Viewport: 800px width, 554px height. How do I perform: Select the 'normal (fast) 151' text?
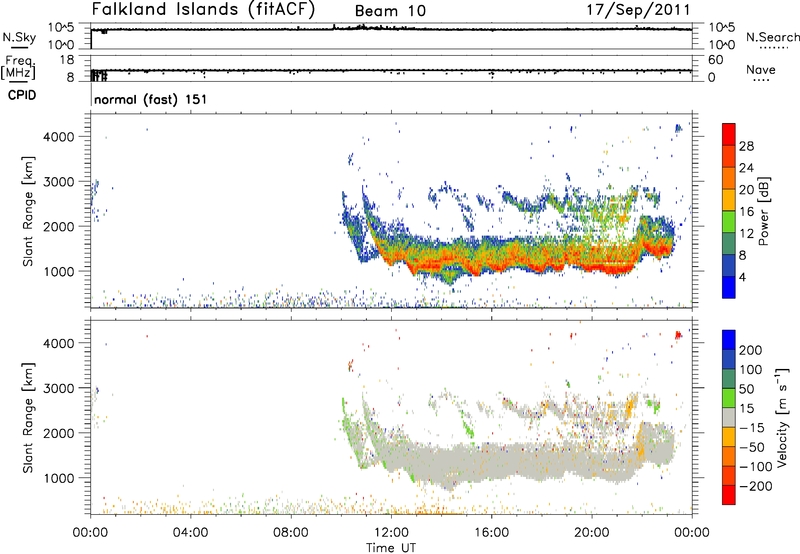(x=151, y=99)
